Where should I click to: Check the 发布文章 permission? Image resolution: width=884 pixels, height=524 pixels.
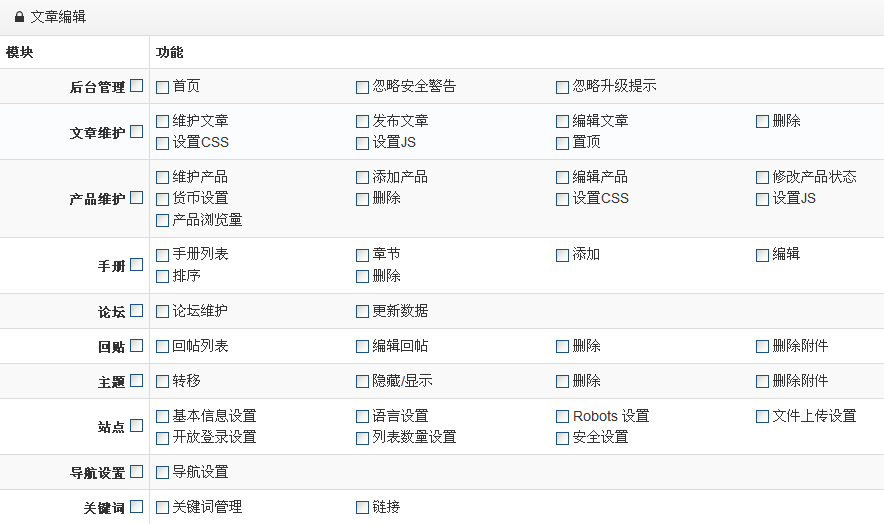363,122
